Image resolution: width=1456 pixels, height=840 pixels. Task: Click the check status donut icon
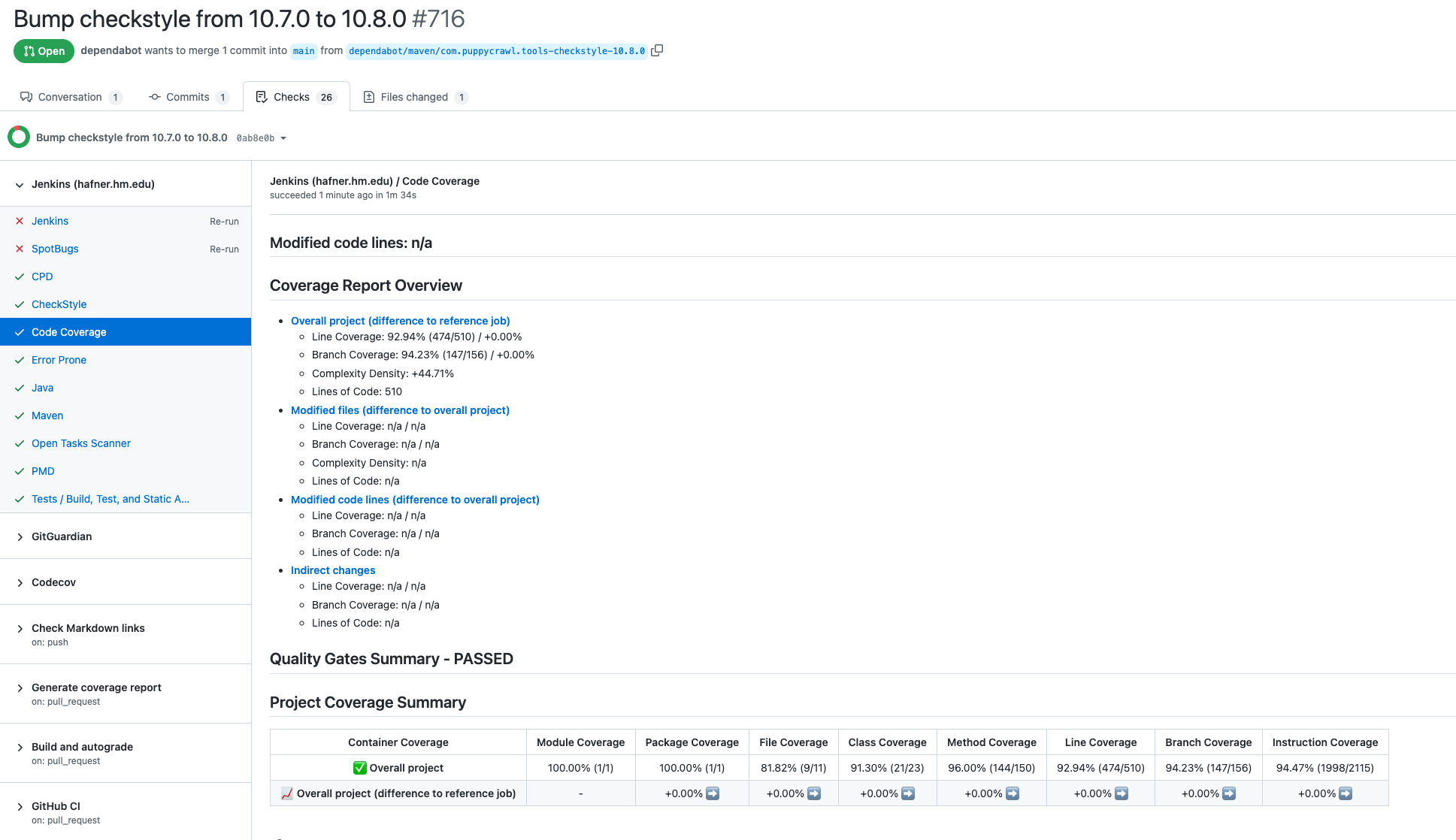[x=19, y=137]
